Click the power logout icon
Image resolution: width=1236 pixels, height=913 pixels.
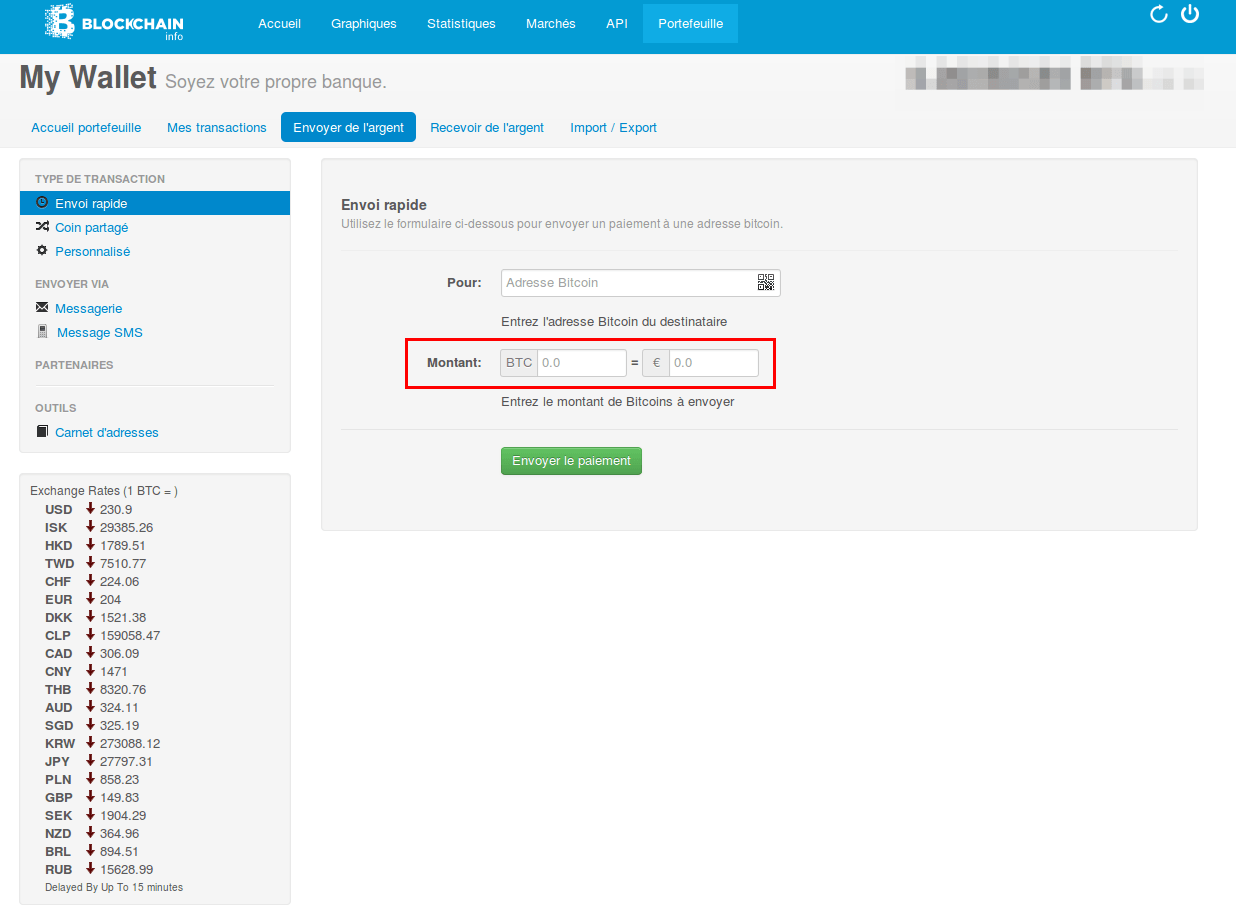click(x=1190, y=14)
